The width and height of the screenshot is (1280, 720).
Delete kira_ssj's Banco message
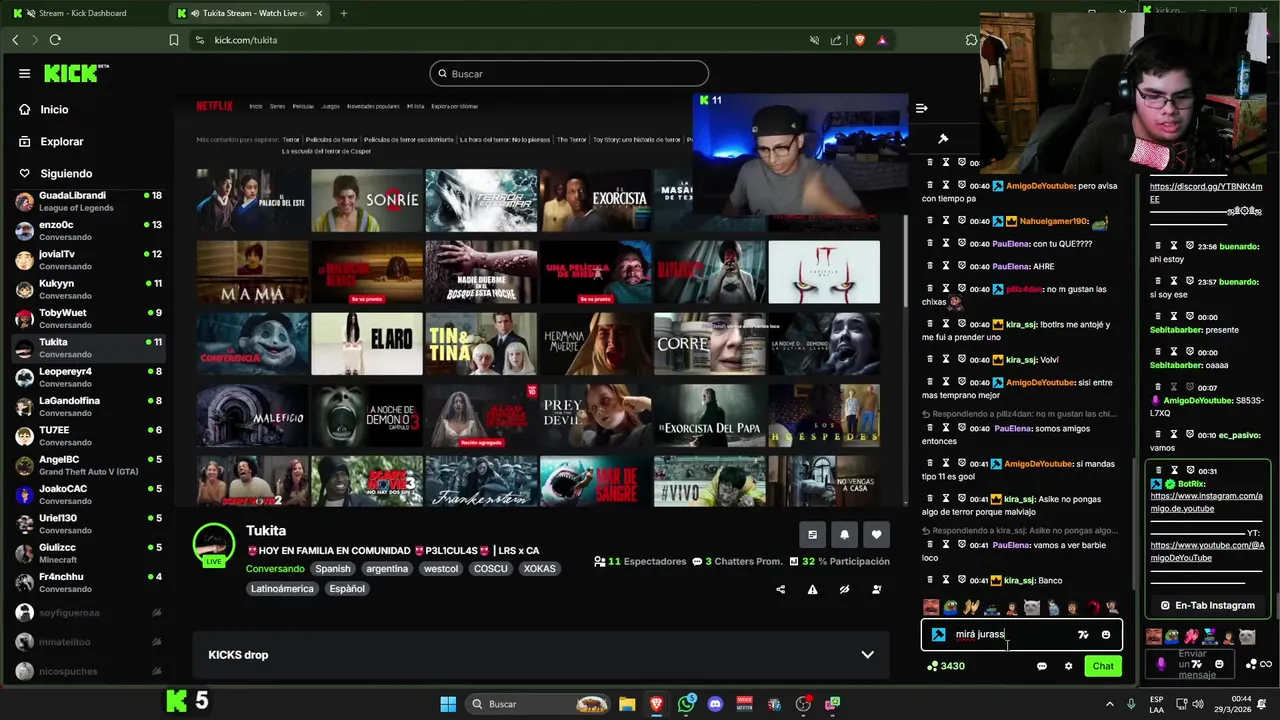pos(930,580)
